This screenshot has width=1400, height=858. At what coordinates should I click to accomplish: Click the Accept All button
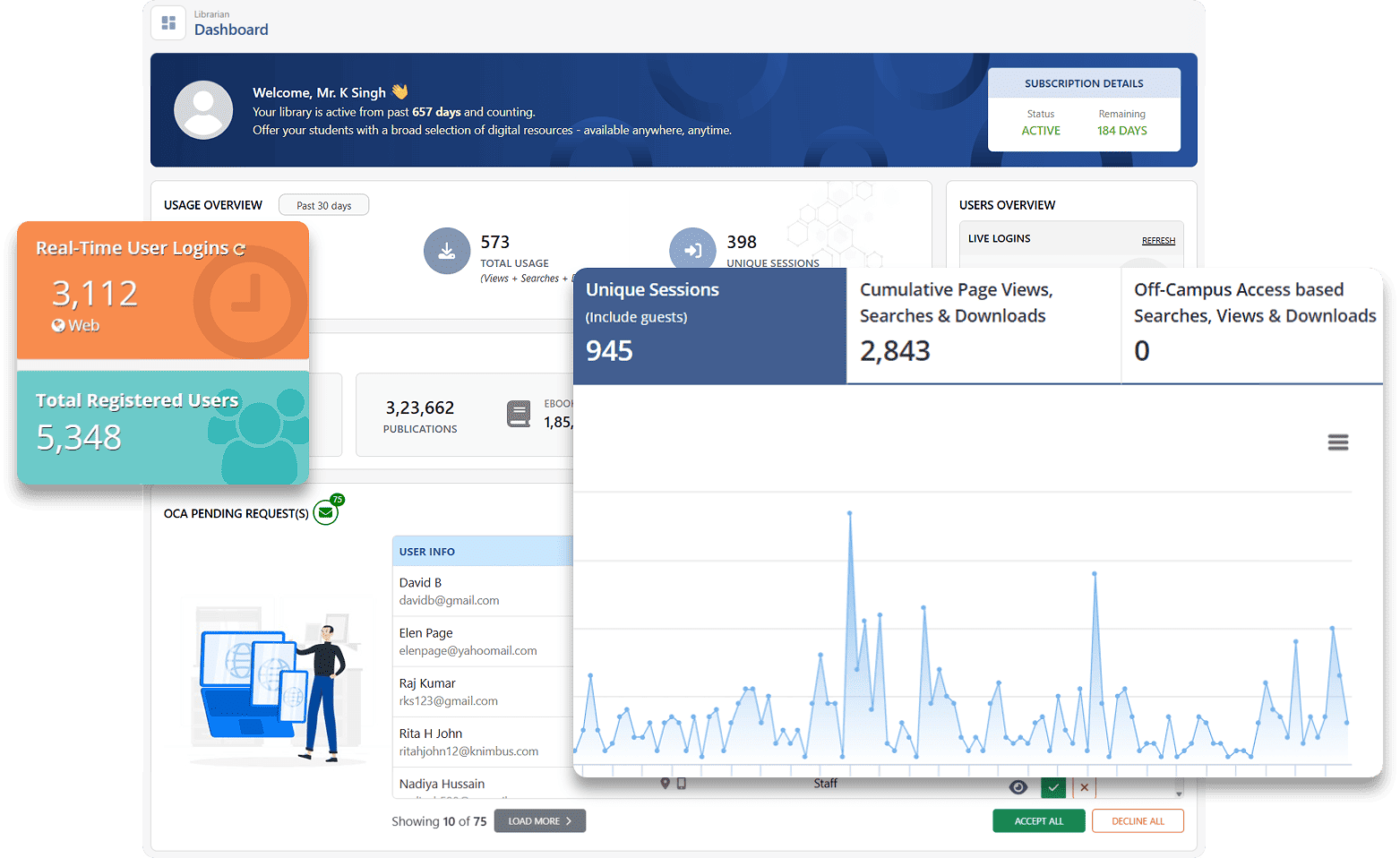click(1038, 821)
